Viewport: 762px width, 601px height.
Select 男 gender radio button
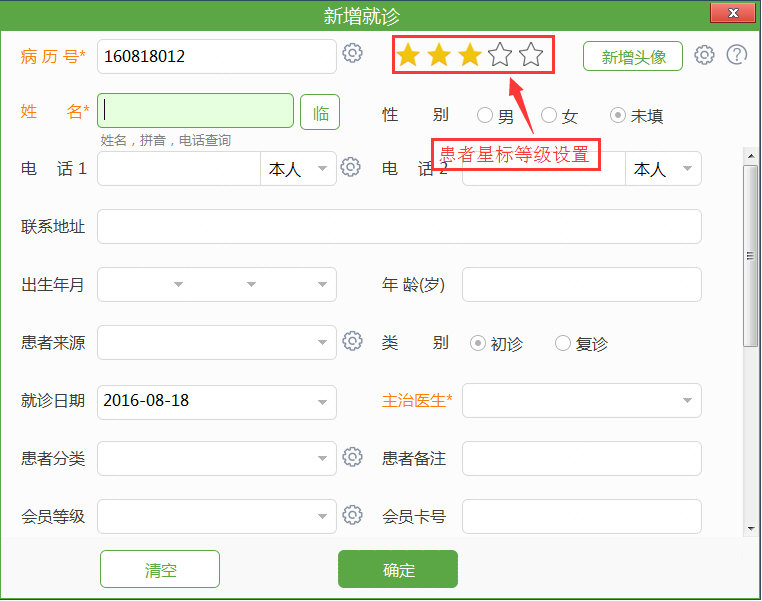tap(485, 116)
